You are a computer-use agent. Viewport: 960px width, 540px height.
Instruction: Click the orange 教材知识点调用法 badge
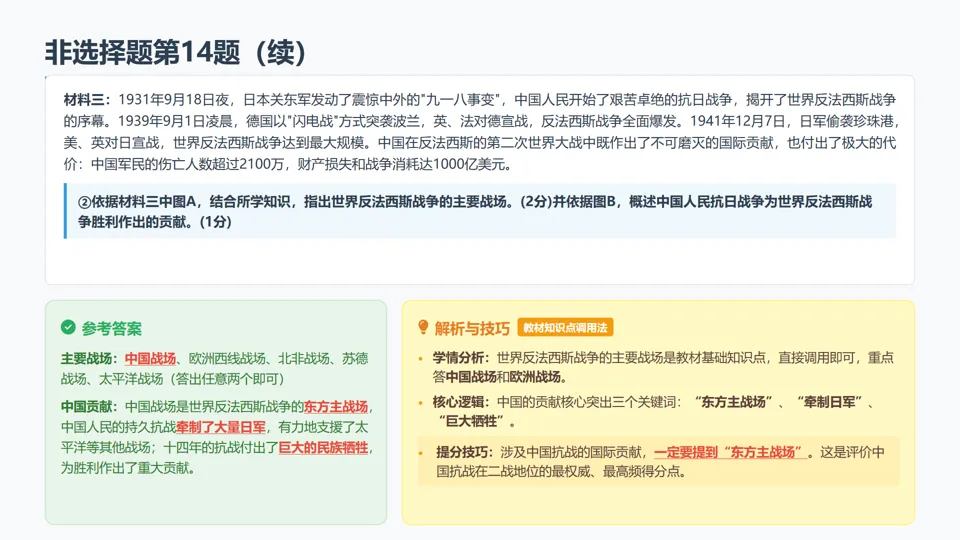565,328
